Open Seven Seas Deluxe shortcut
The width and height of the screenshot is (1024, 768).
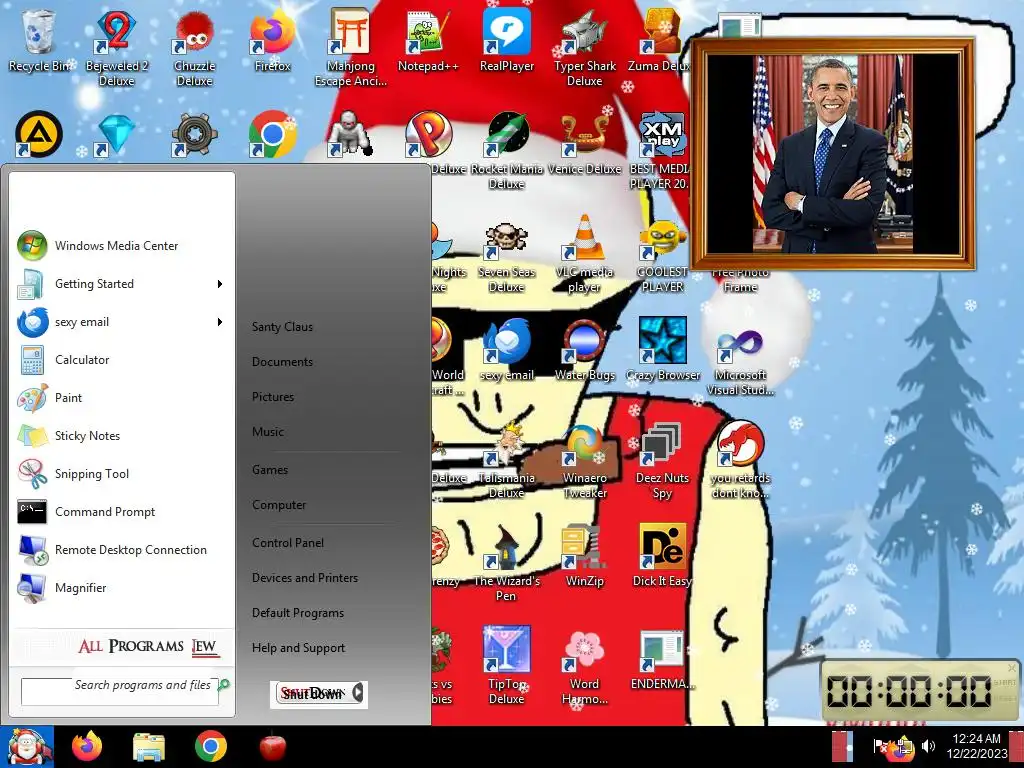tap(507, 255)
